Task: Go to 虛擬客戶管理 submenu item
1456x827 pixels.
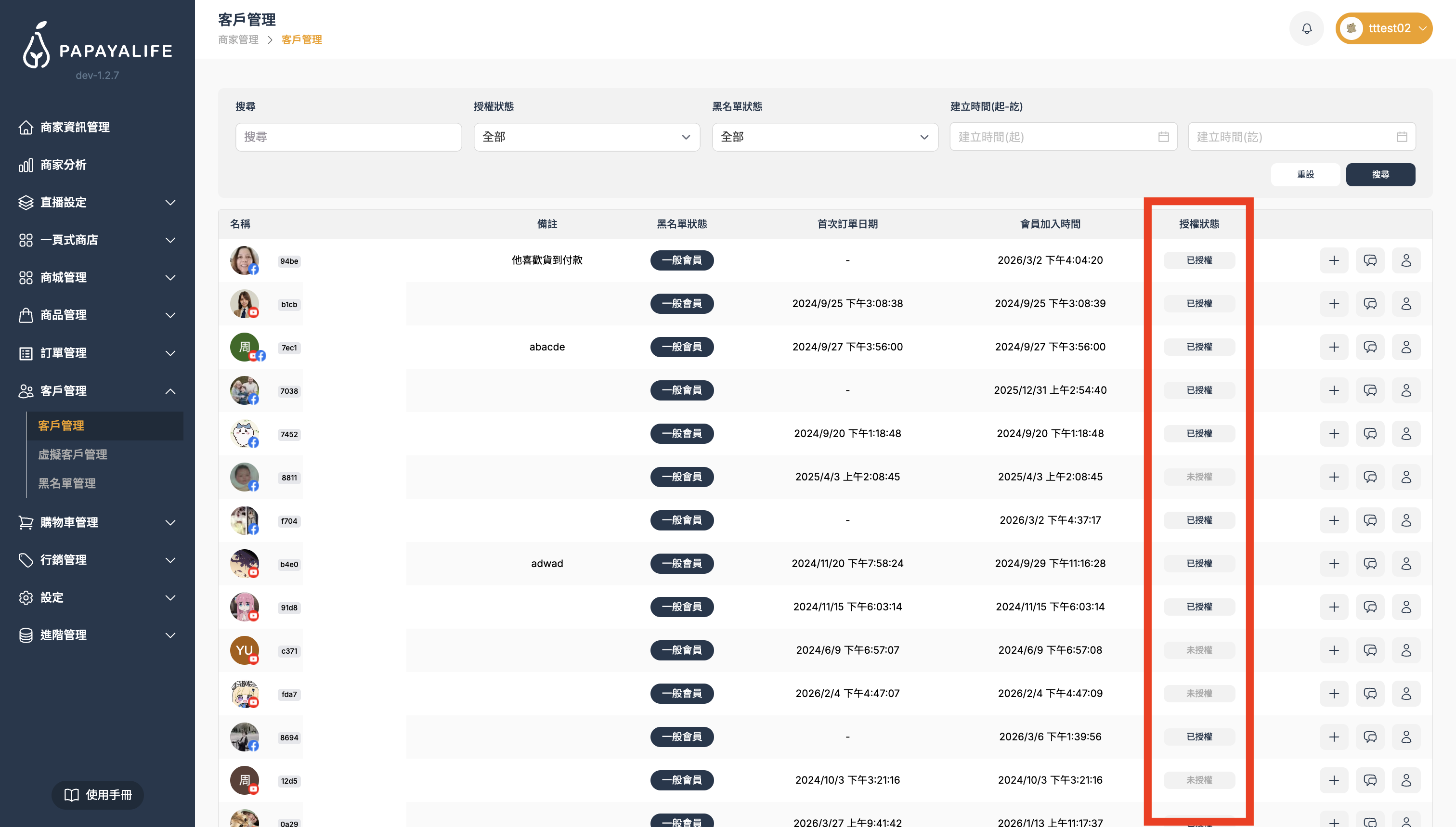Action: [x=73, y=454]
